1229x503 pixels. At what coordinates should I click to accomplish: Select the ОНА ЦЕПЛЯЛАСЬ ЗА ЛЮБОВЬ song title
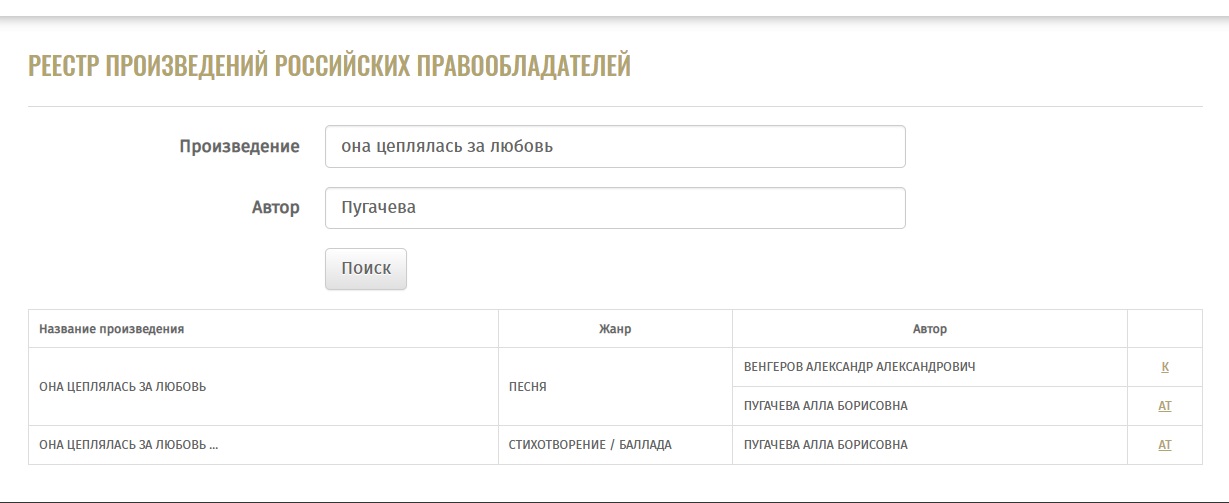tap(123, 387)
